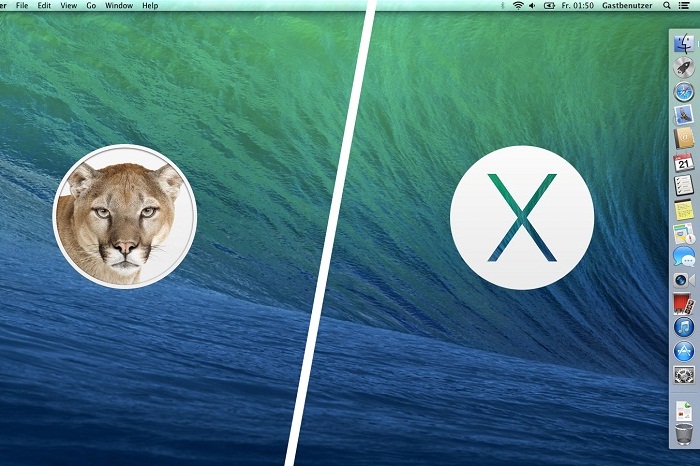This screenshot has height=466, width=700.
Task: Open the Gastbenutzer user menu
Action: [627, 5]
